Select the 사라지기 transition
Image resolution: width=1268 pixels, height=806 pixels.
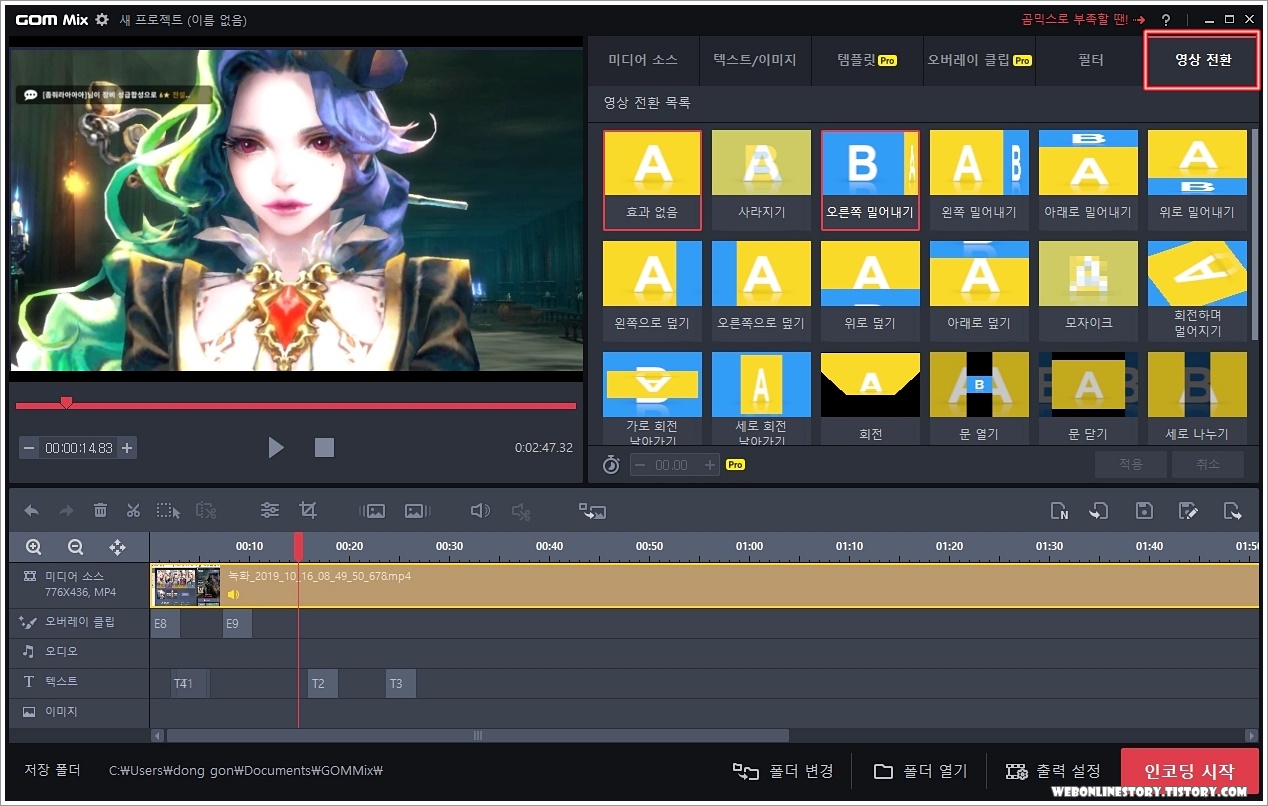tap(761, 180)
